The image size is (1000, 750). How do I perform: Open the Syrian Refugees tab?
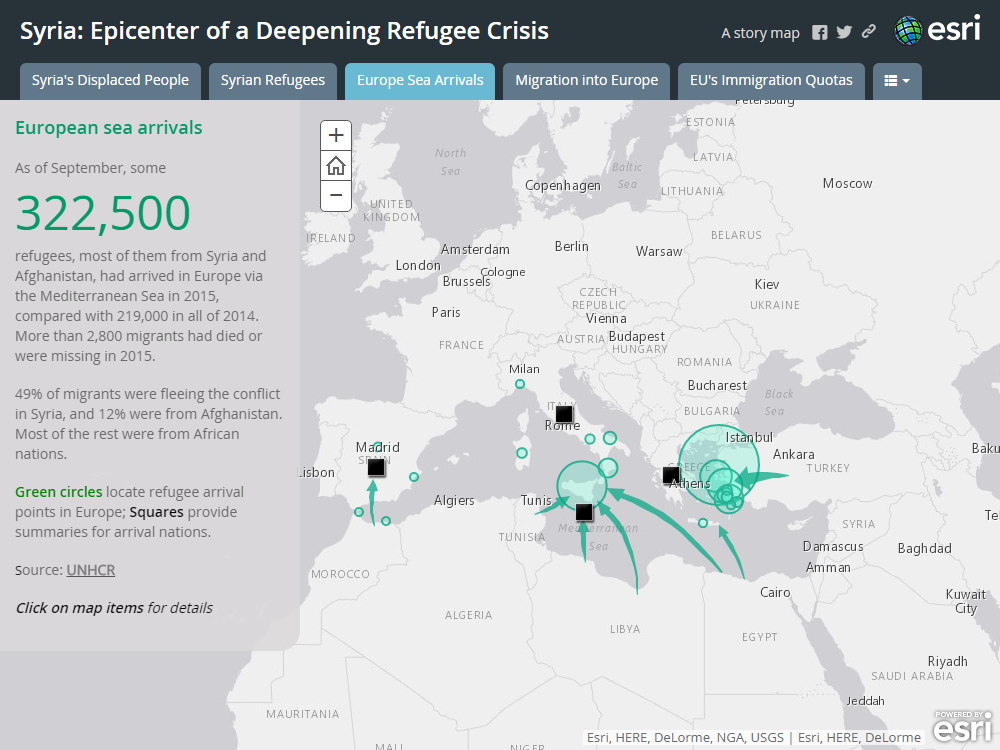pyautogui.click(x=273, y=81)
